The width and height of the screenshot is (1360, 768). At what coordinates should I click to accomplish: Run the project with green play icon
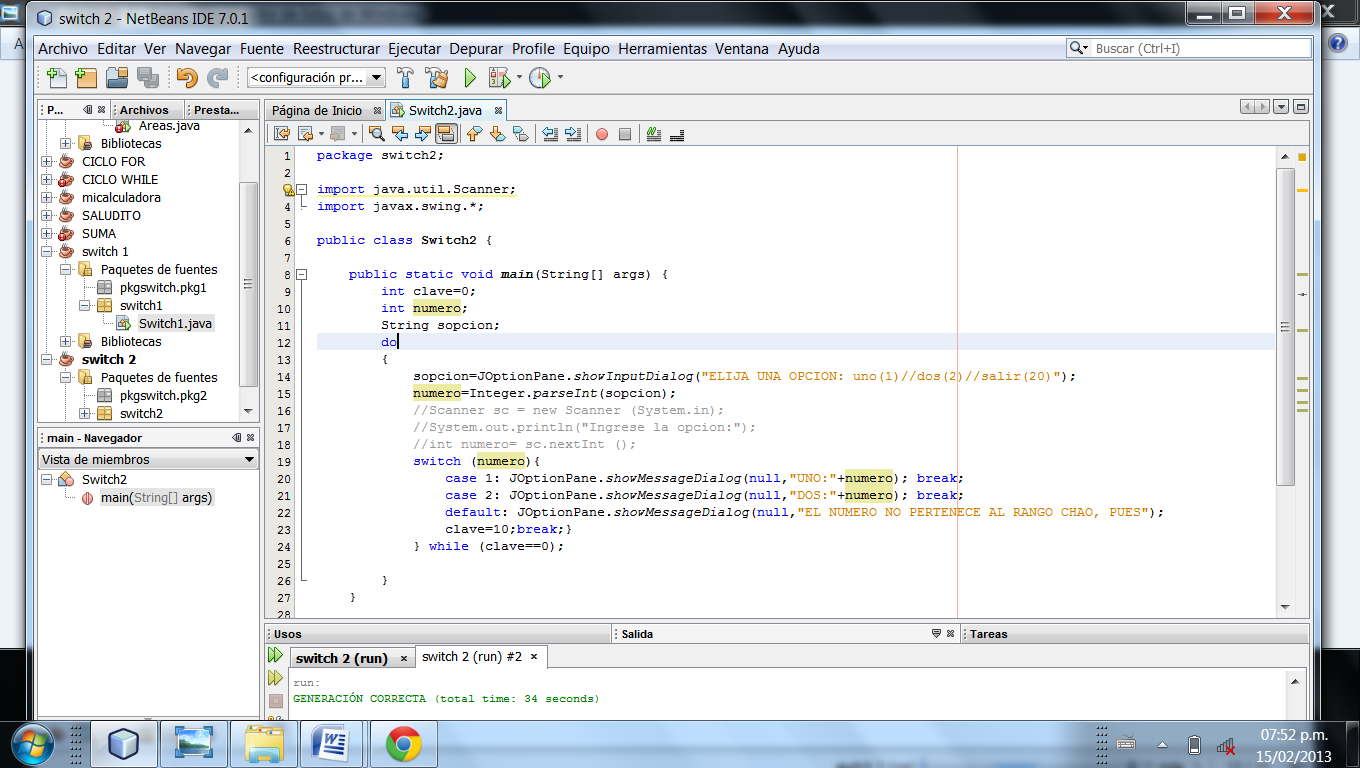pos(470,78)
